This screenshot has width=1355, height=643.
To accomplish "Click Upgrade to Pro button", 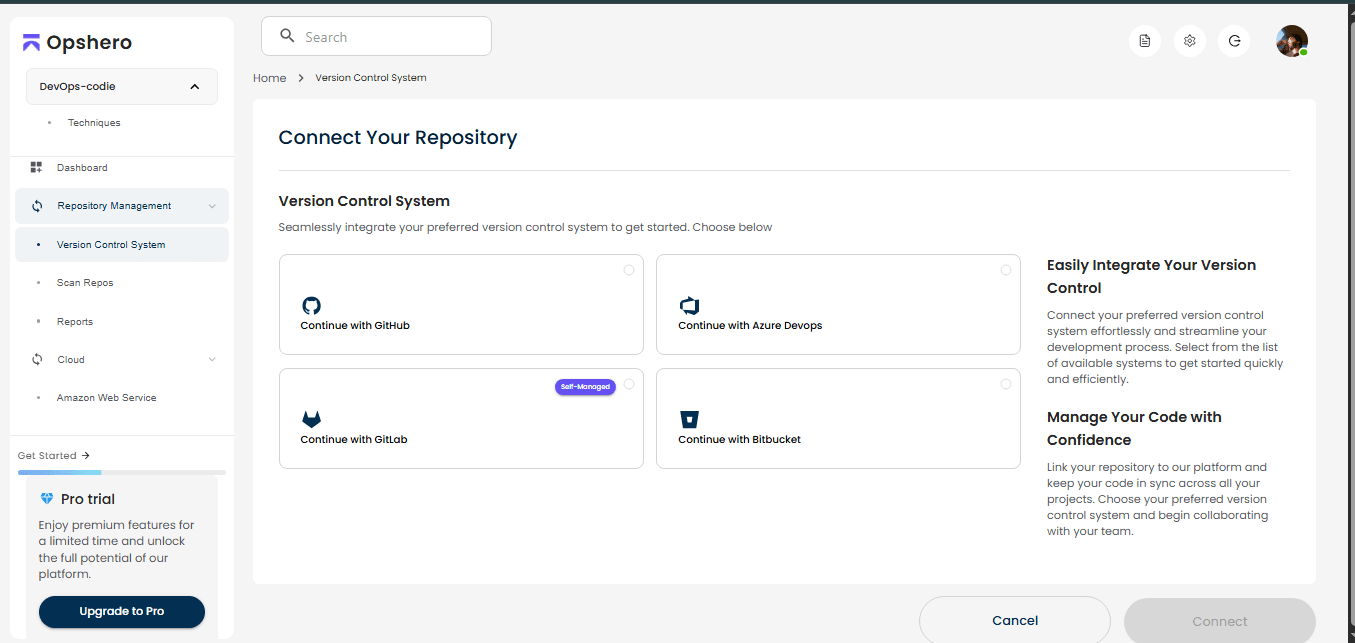I will (x=122, y=611).
